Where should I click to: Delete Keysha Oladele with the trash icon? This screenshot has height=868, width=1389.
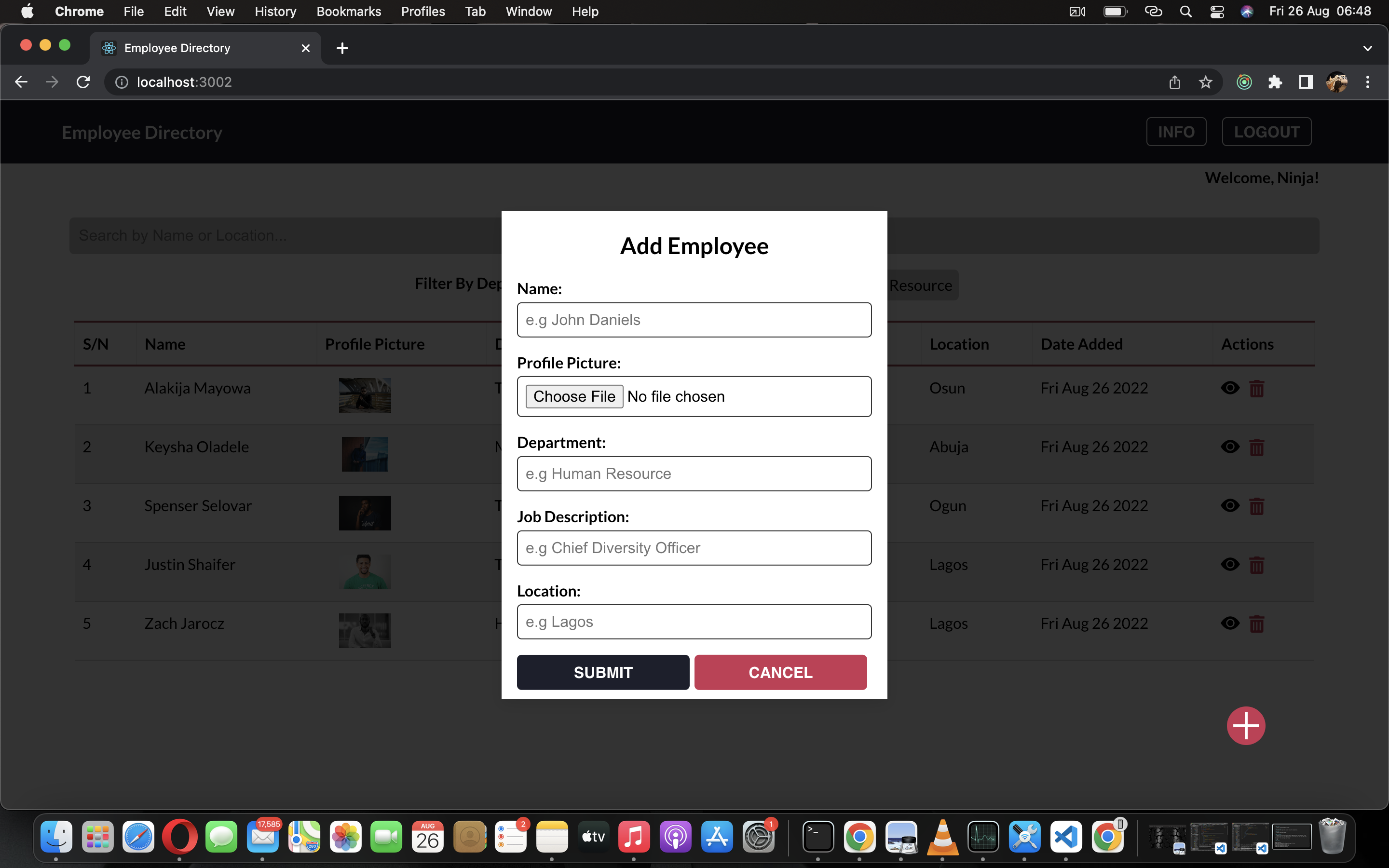(x=1257, y=447)
